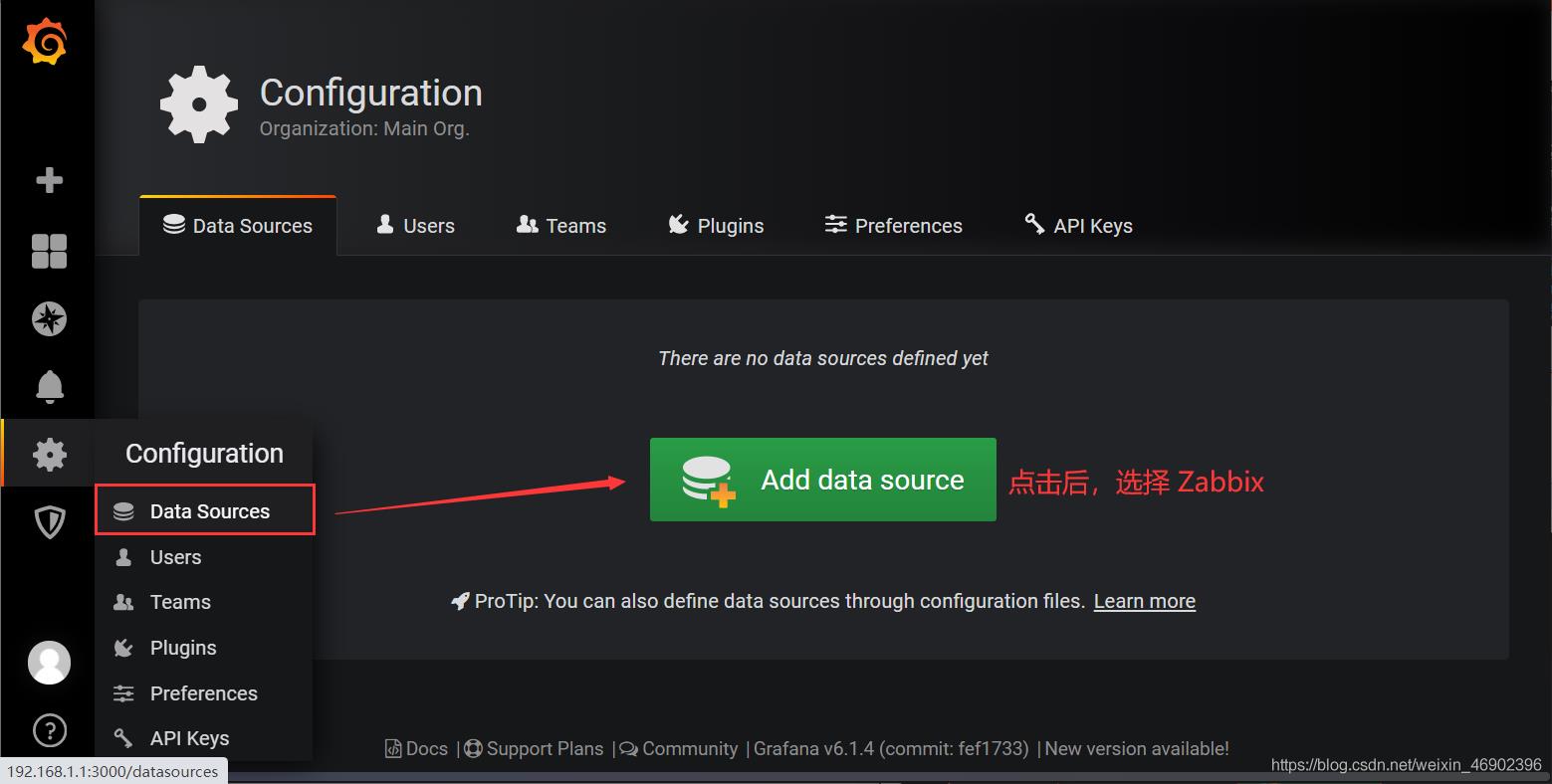Switch to the API Keys tab
The width and height of the screenshot is (1552, 784).
pos(1079,226)
